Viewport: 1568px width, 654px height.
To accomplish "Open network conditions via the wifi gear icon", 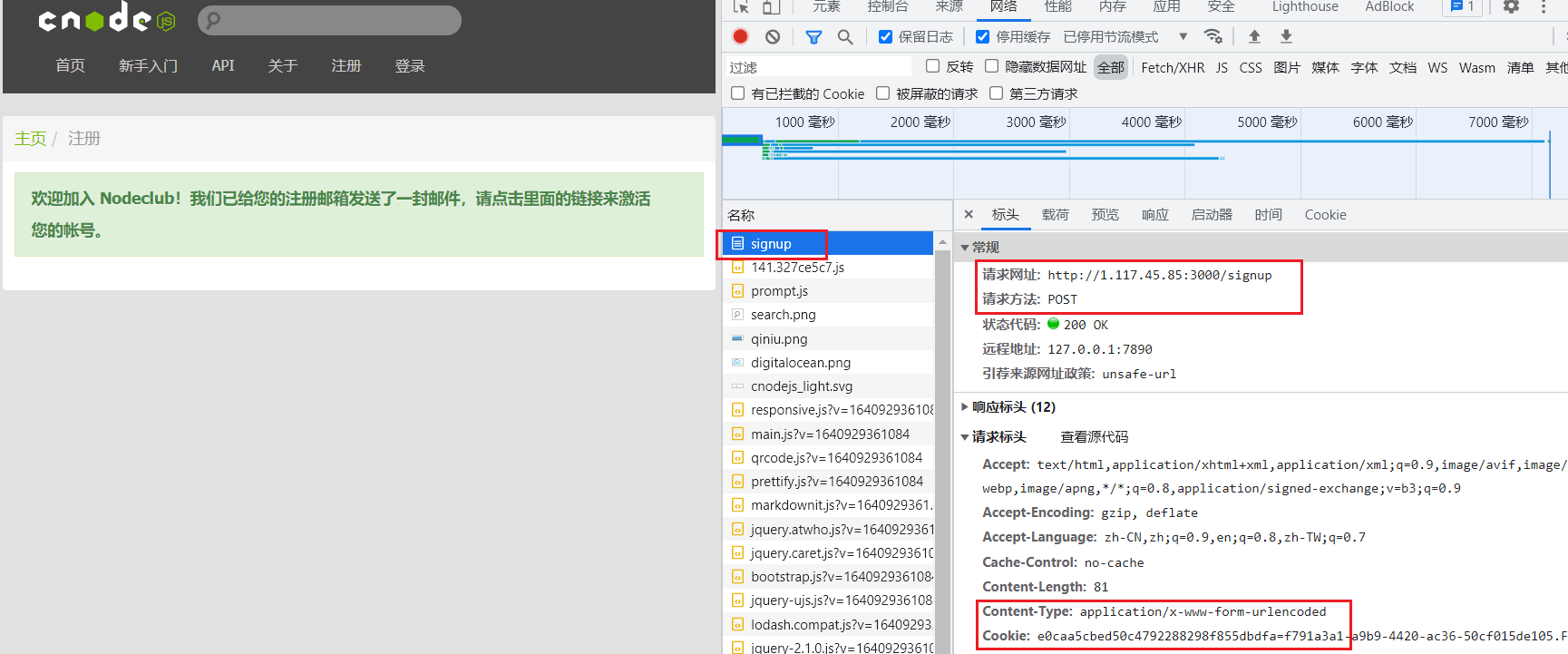I will [1213, 36].
